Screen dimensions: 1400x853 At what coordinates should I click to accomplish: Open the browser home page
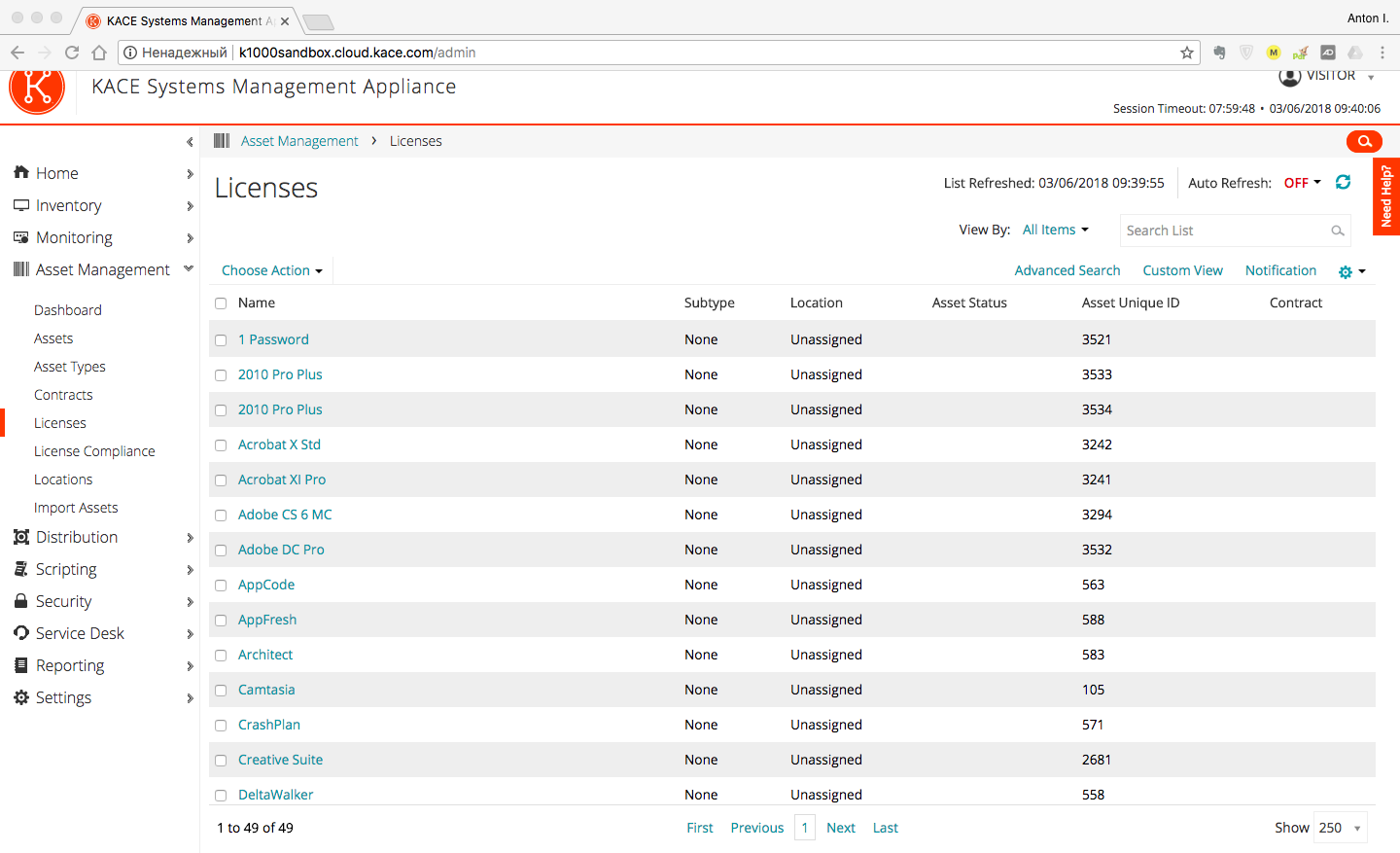coord(98,53)
